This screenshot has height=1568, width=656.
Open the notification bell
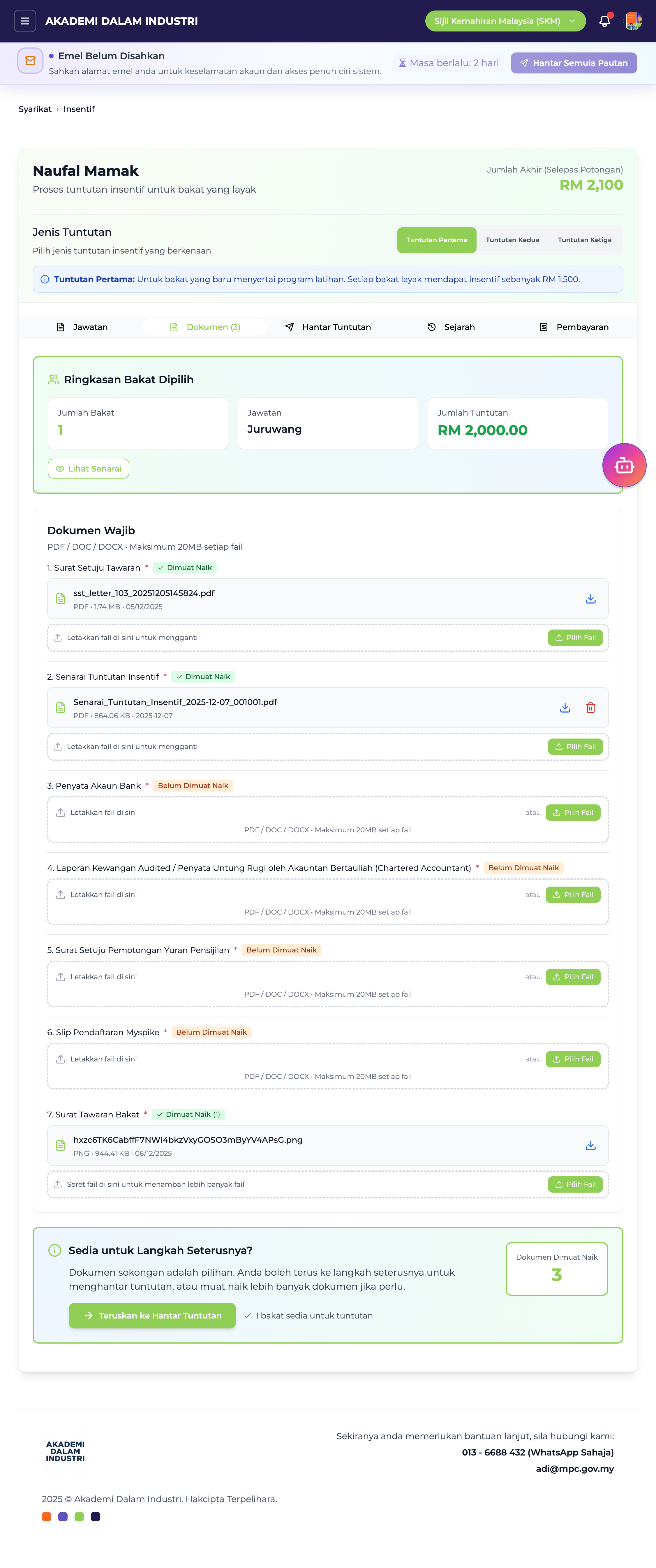[604, 21]
